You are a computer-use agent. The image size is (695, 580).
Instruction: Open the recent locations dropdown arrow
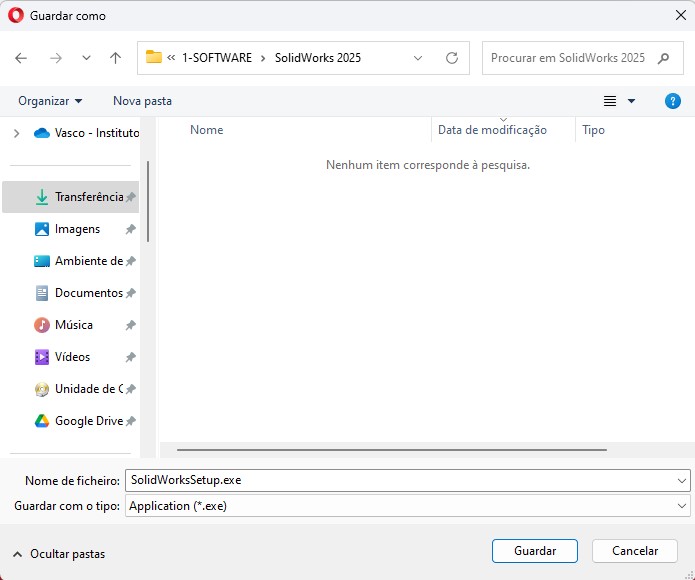(x=85, y=58)
